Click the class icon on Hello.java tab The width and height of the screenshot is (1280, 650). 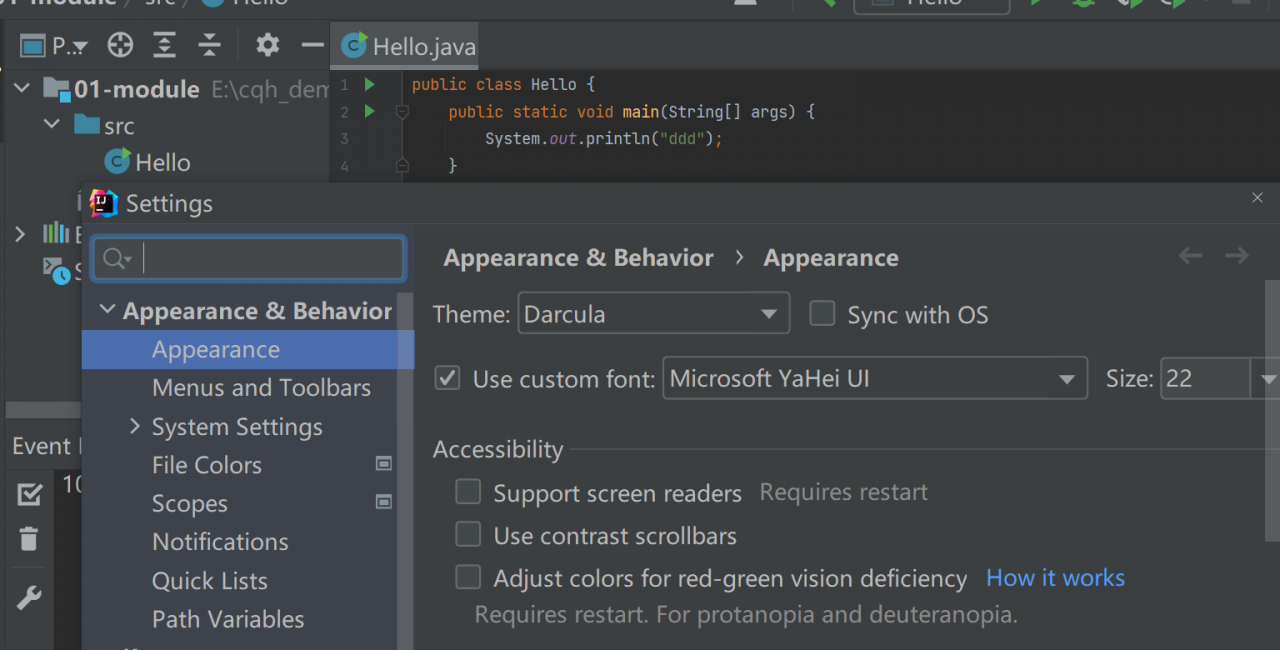tap(354, 45)
